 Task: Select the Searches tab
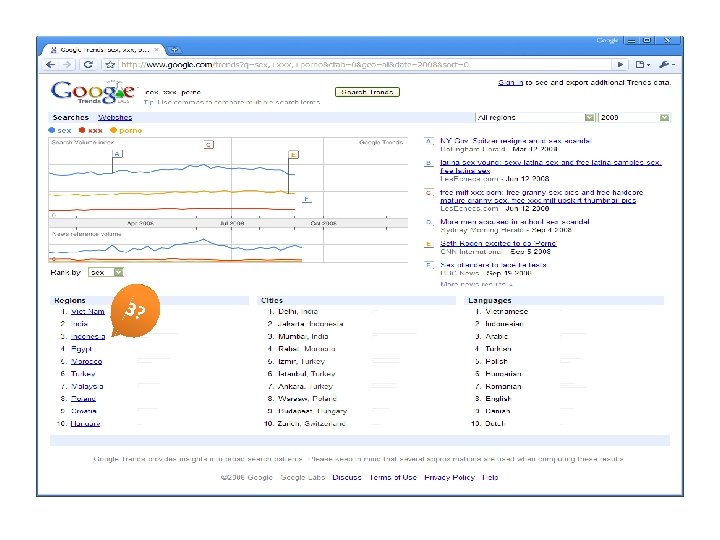tap(70, 118)
